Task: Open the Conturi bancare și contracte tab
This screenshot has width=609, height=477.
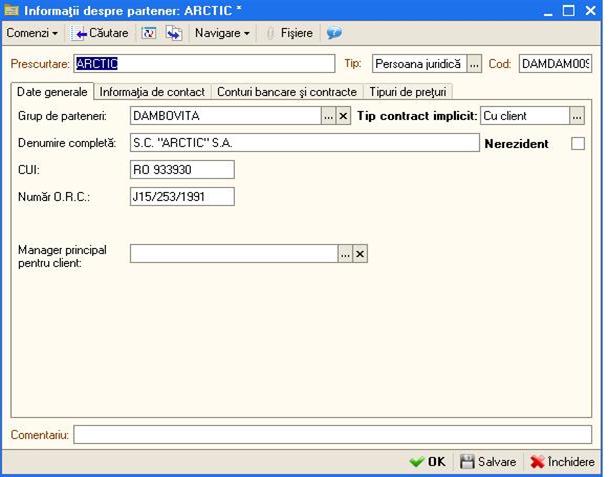Action: tap(287, 92)
